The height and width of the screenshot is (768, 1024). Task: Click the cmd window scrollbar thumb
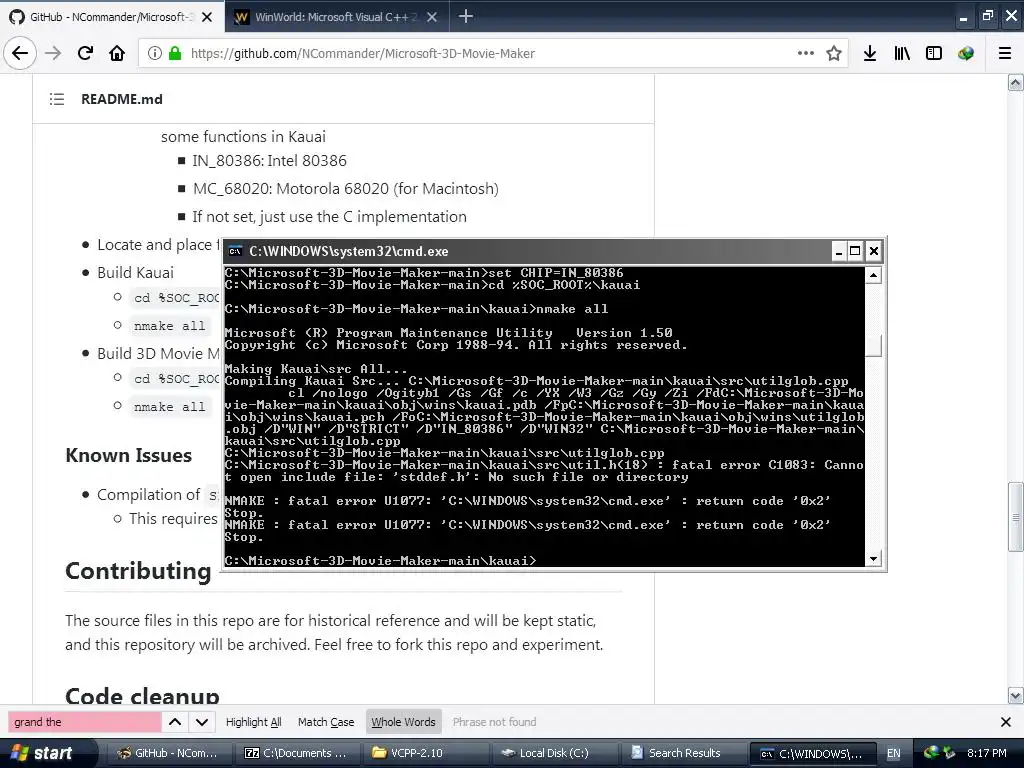(873, 345)
